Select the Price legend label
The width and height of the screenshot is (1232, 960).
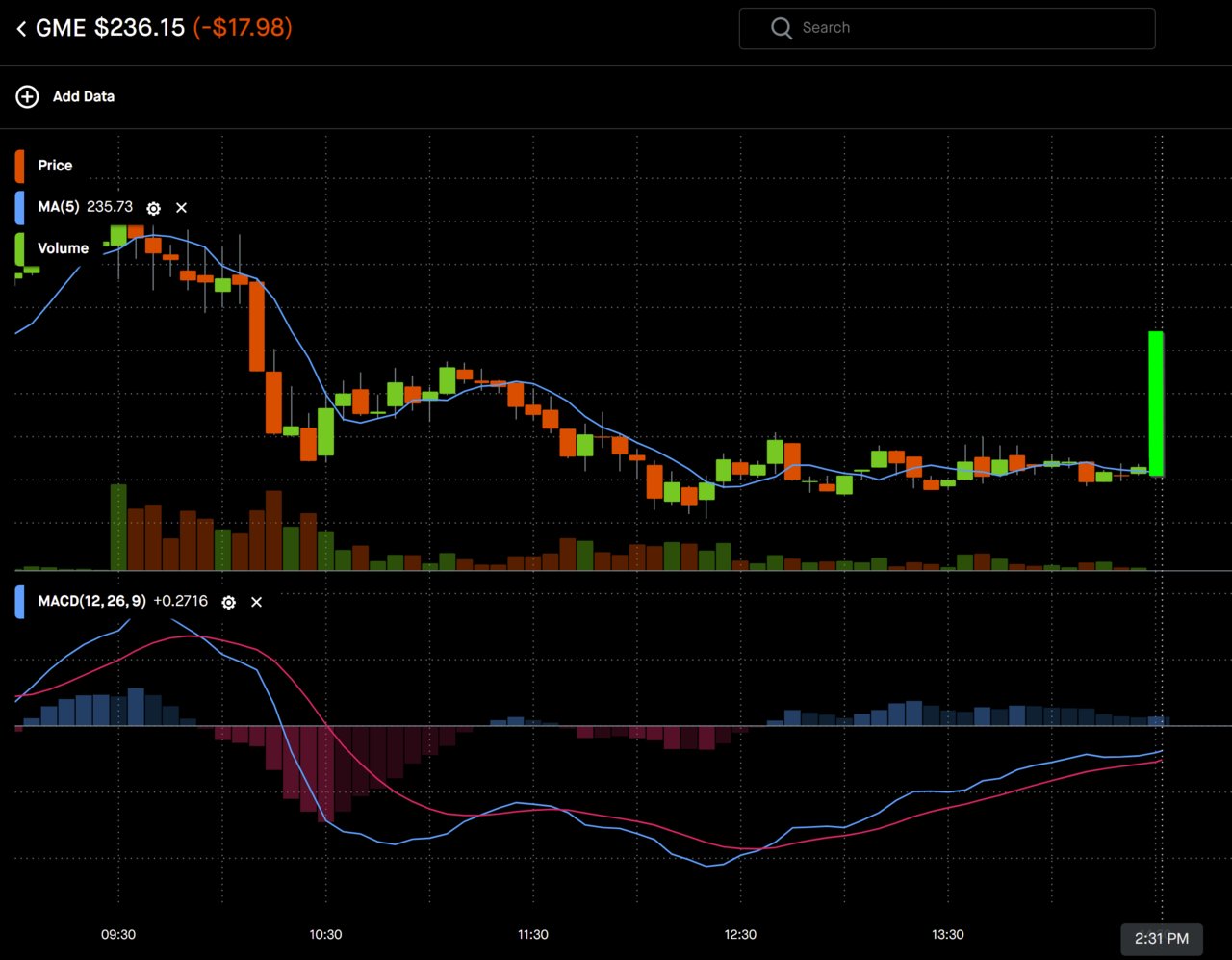click(x=55, y=166)
